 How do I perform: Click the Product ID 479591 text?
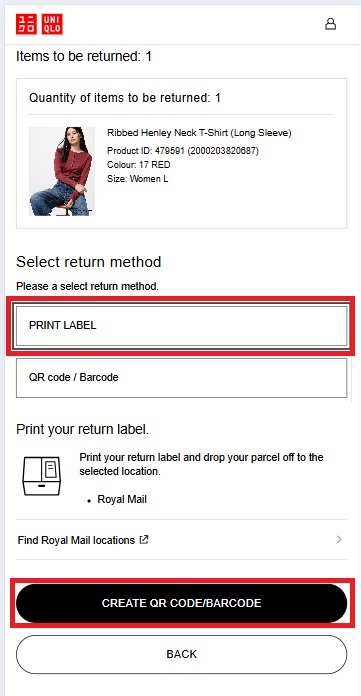182,151
